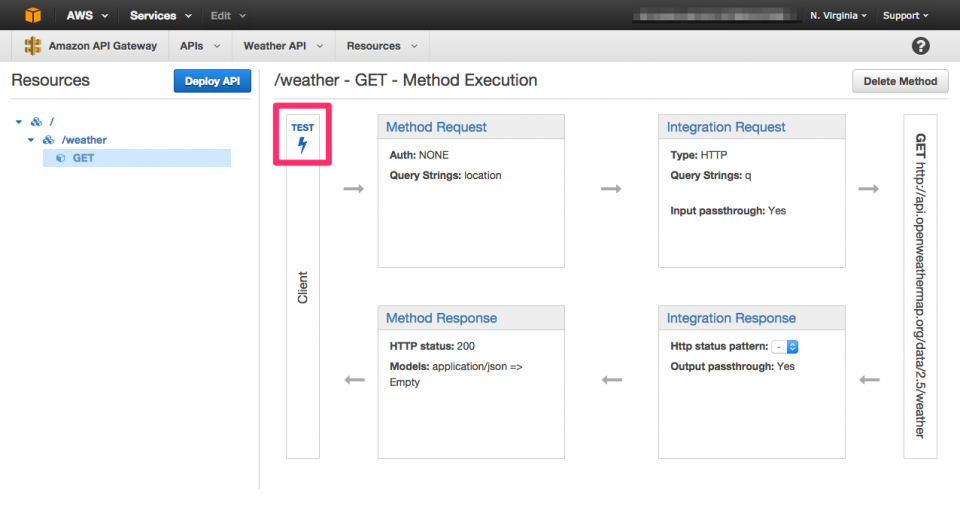
Task: Click the root resource icon beside /
Action: 37,122
